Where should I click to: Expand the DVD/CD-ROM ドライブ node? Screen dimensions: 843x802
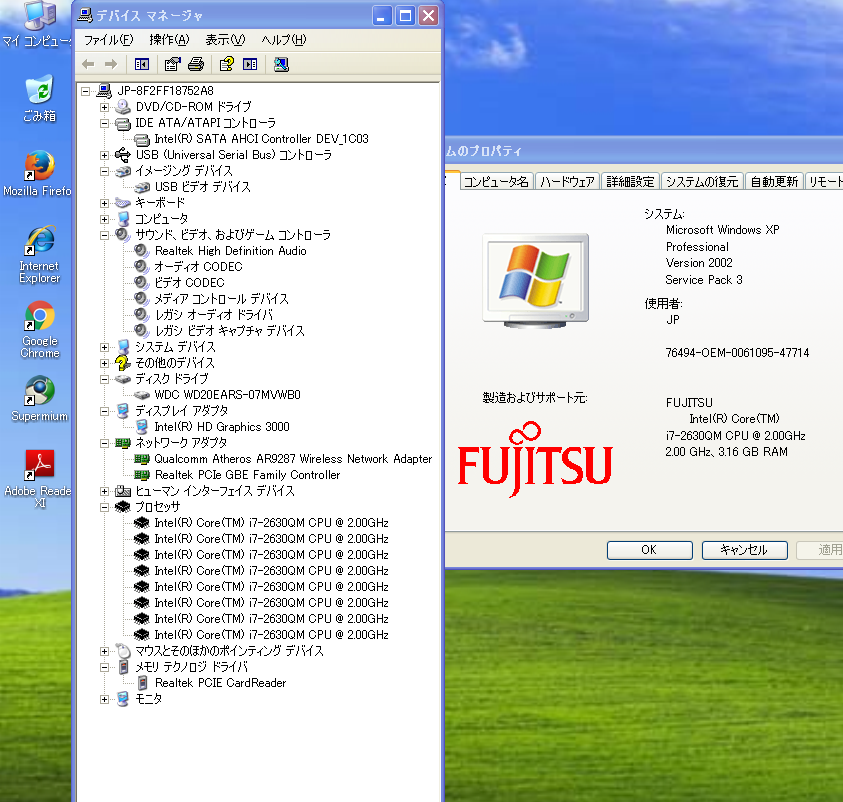click(x=104, y=108)
